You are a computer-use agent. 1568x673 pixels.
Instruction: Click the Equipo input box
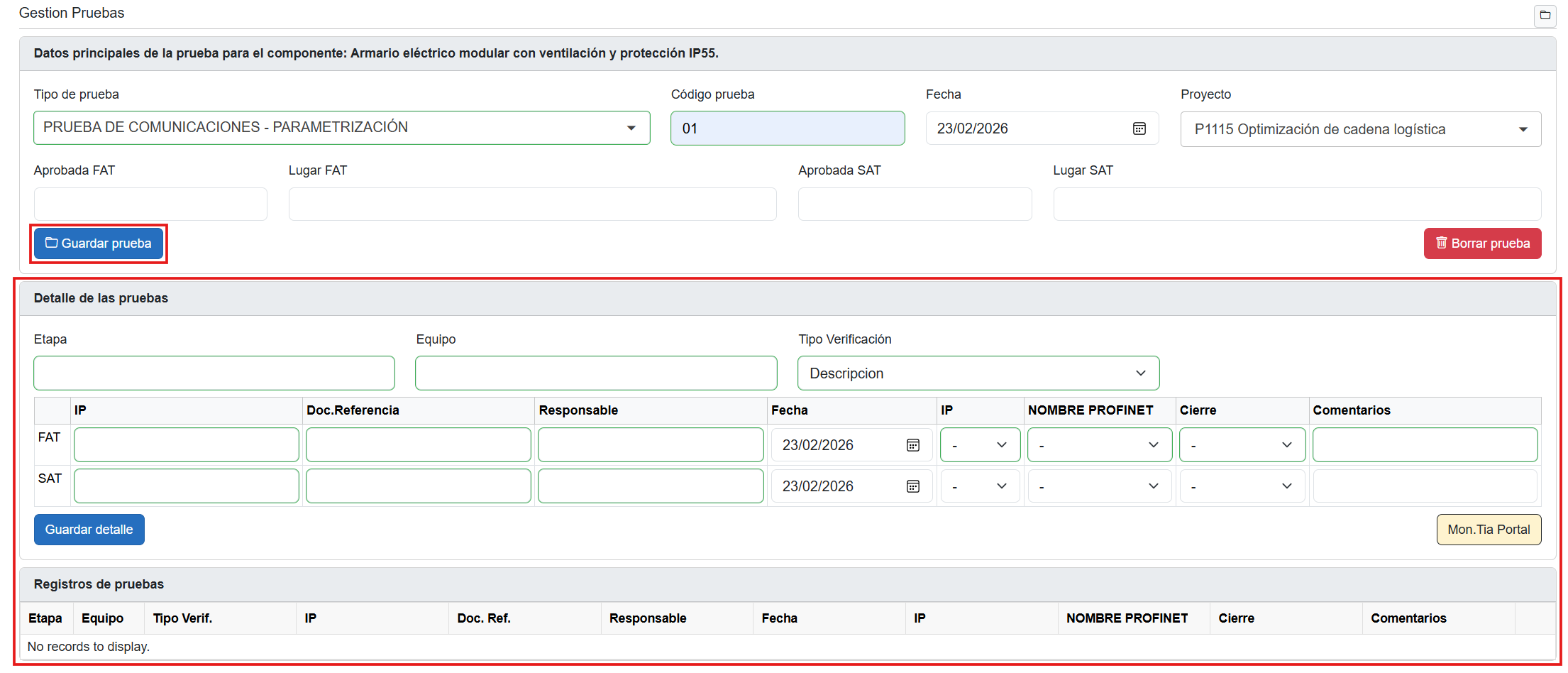coord(595,373)
